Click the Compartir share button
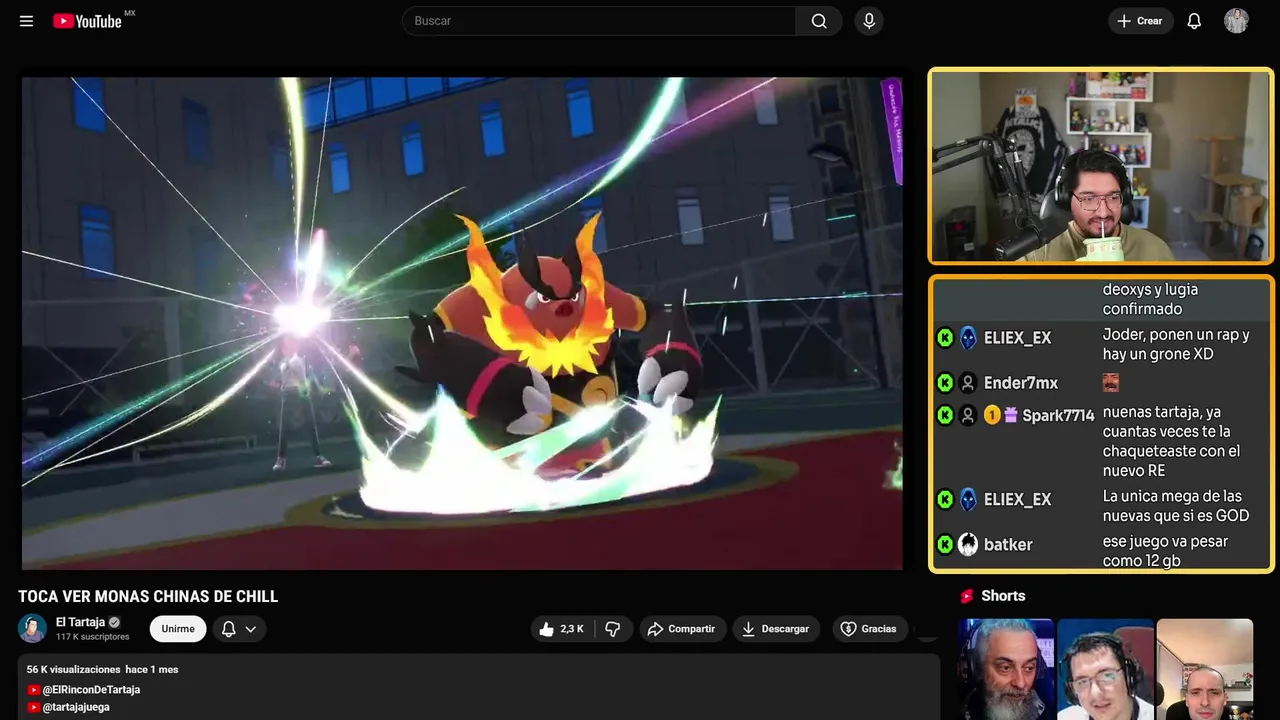The height and width of the screenshot is (720, 1280). click(681, 629)
